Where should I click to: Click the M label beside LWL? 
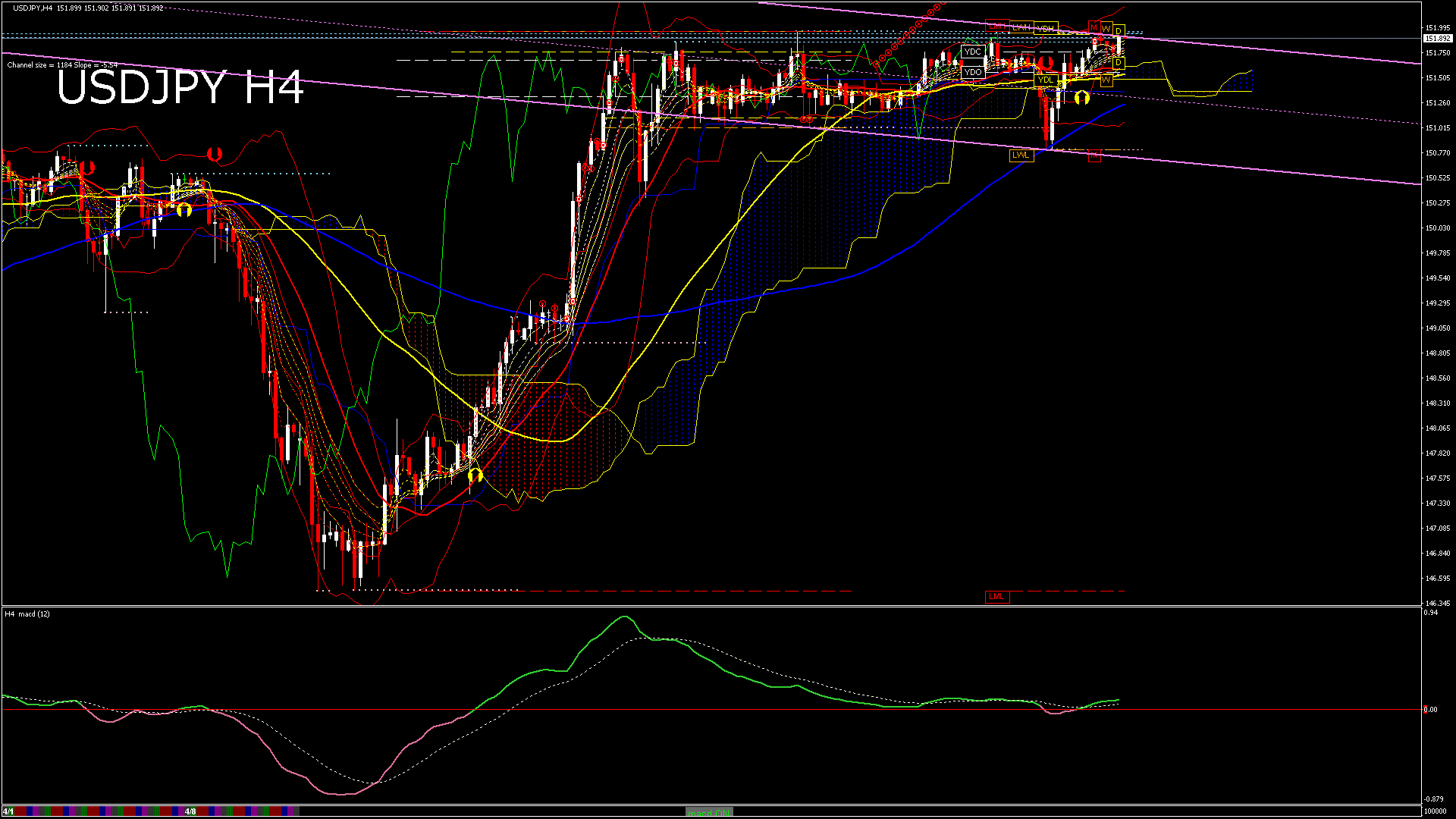click(x=1094, y=155)
